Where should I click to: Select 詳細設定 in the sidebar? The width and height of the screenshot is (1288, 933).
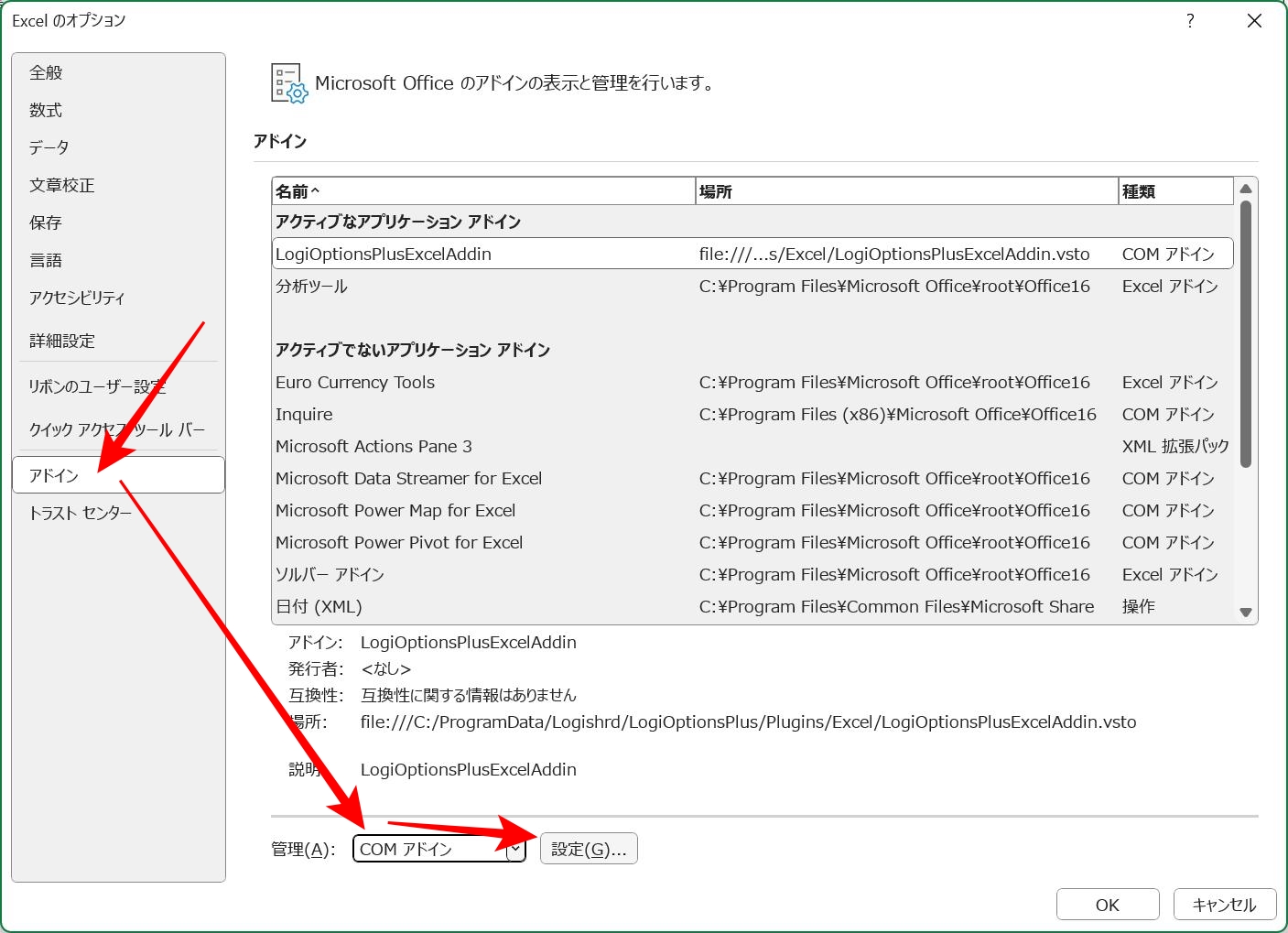click(x=118, y=341)
